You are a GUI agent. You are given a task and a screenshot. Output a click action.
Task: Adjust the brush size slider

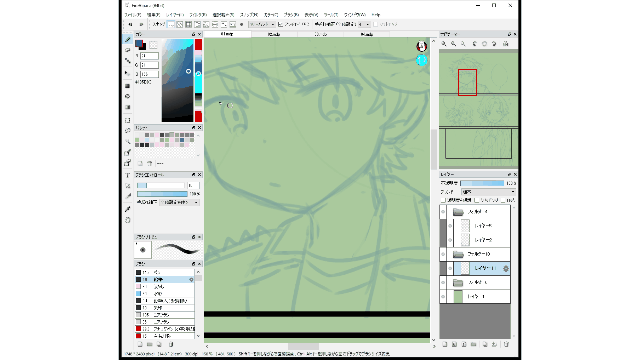(x=161, y=185)
